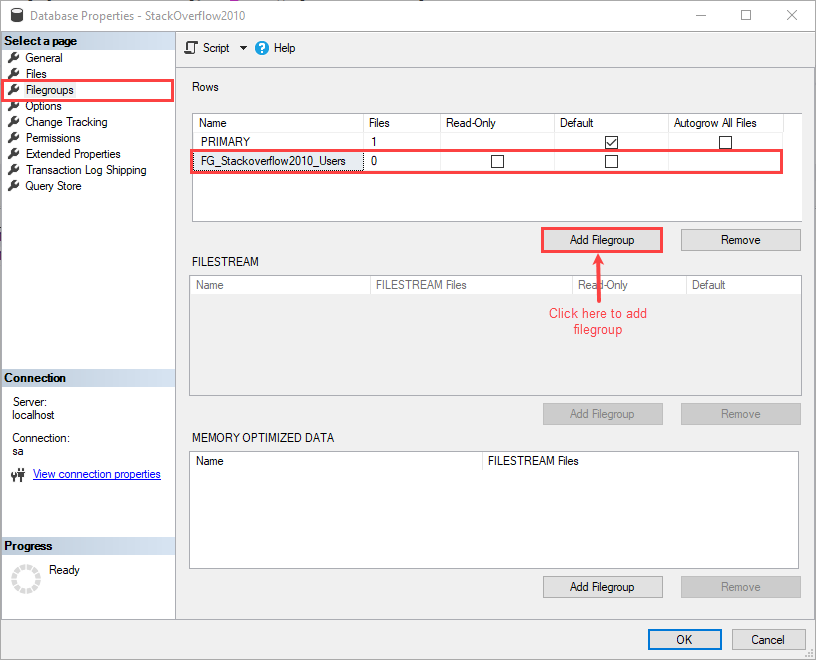Click Remove under Rows grid
The image size is (816, 660).
pos(741,240)
